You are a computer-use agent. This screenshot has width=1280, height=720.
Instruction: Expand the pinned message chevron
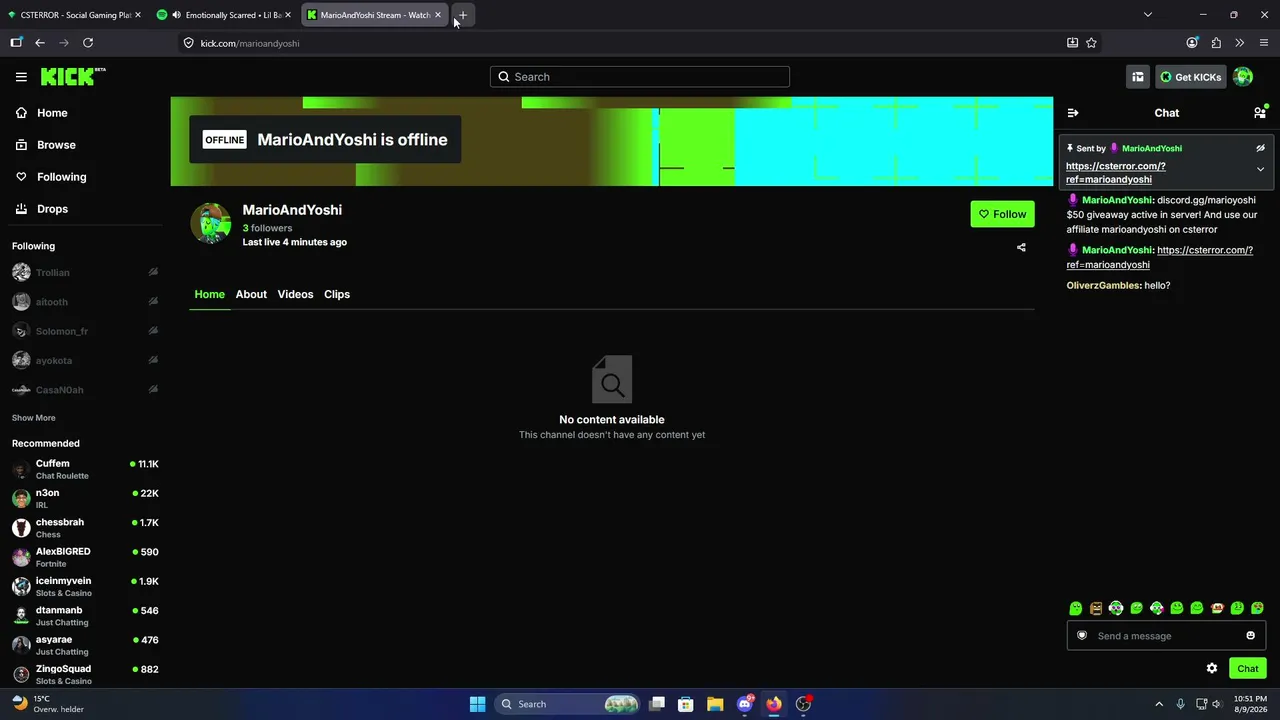[x=1260, y=169]
